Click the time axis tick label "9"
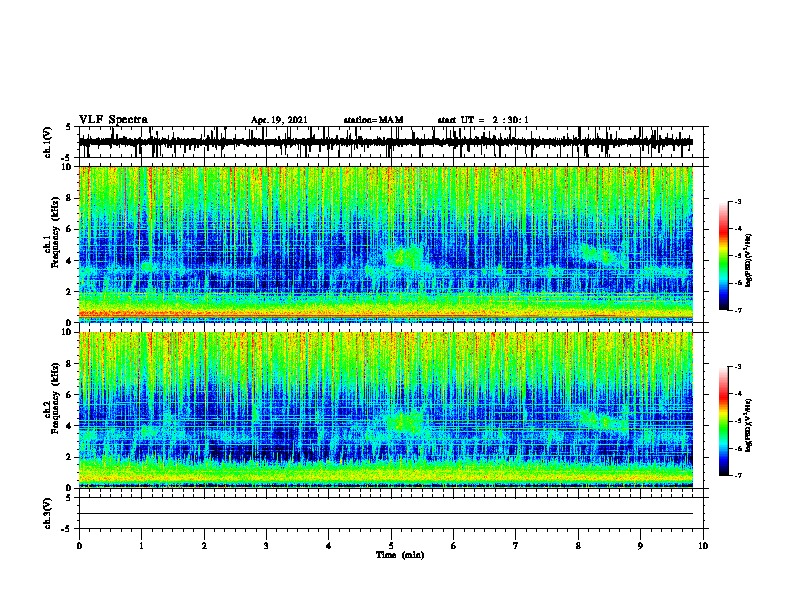Viewport: 792px width, 612px height. pos(640,546)
